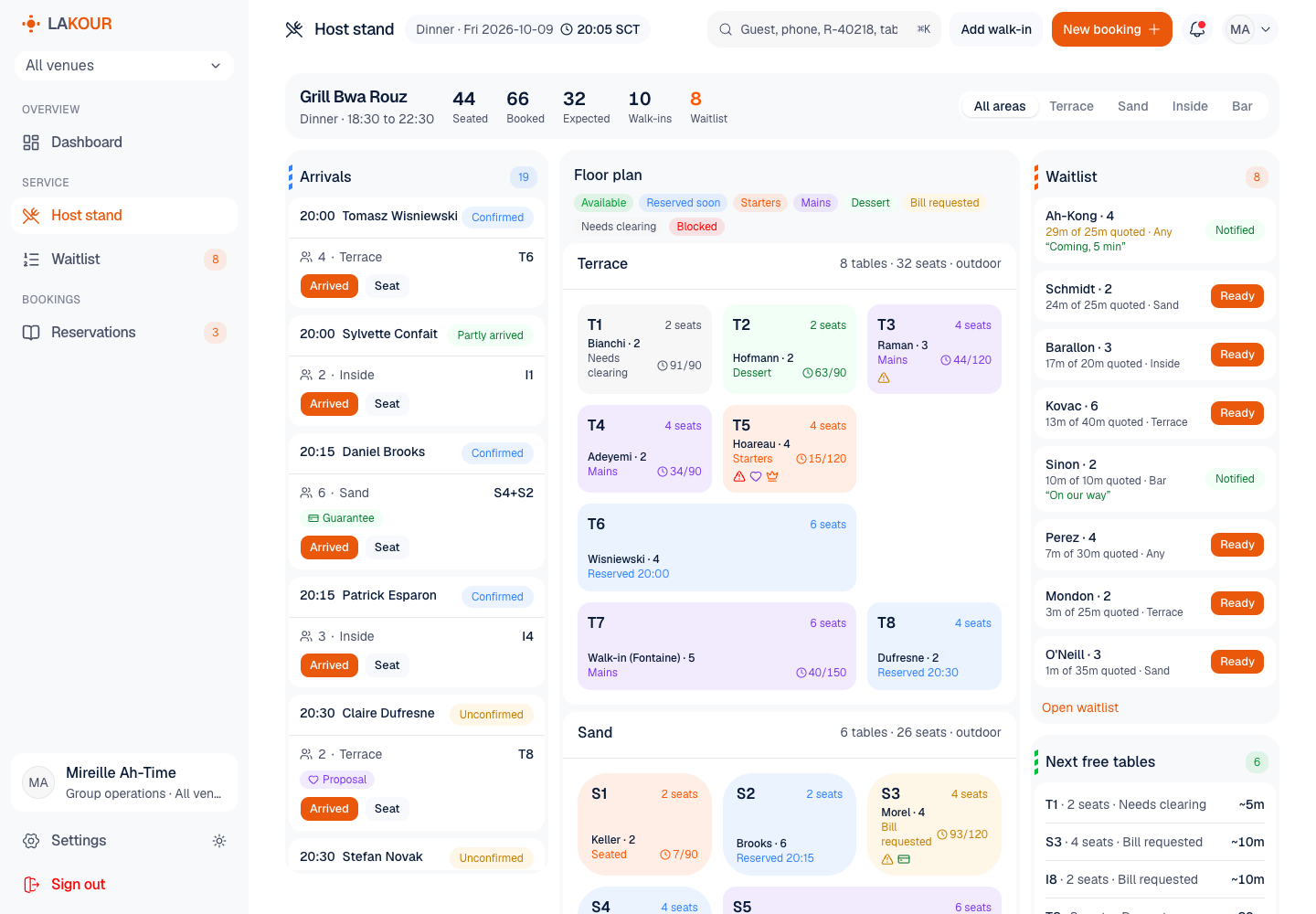Viewport: 1316px width, 914px height.
Task: Select the Inside area tab
Action: click(x=1190, y=106)
